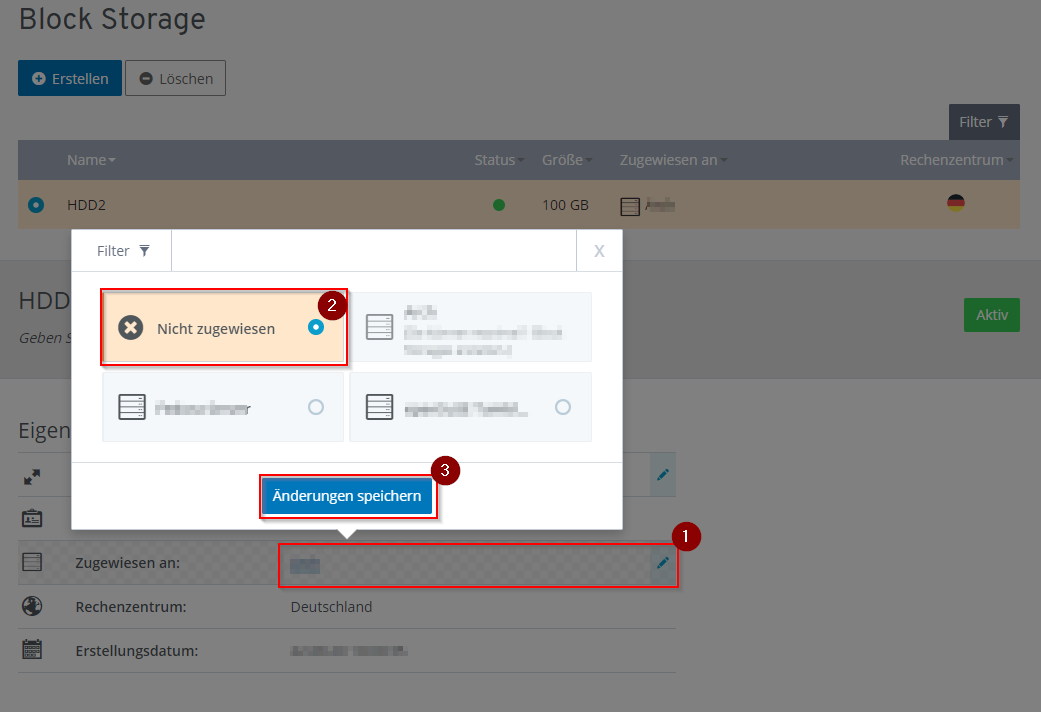Click the Löschen button
1041x712 pixels.
pos(175,78)
